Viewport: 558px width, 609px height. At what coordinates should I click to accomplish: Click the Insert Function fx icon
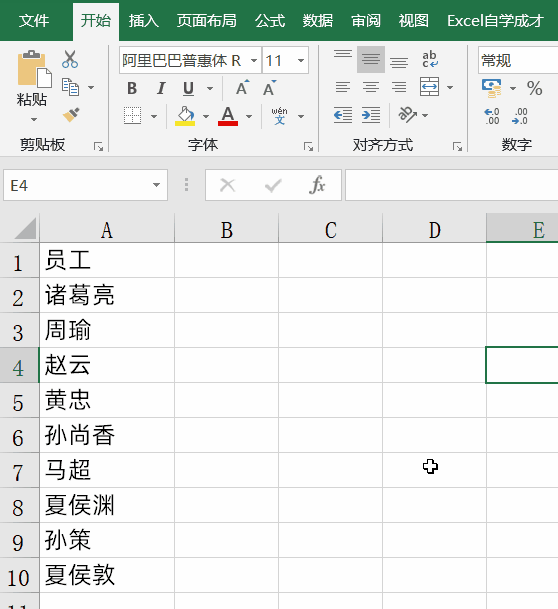[x=317, y=185]
